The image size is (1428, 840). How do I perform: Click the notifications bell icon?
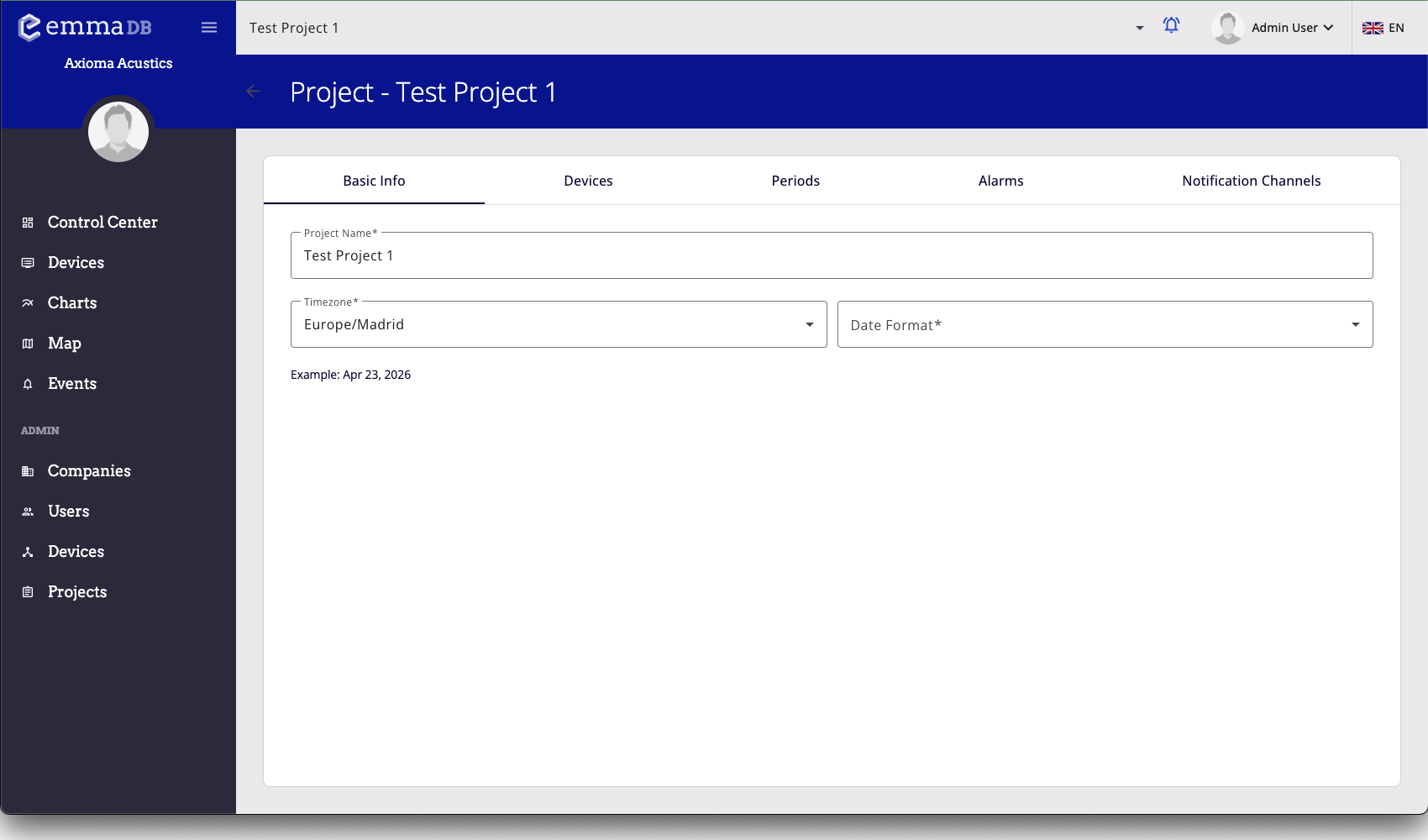1171,26
